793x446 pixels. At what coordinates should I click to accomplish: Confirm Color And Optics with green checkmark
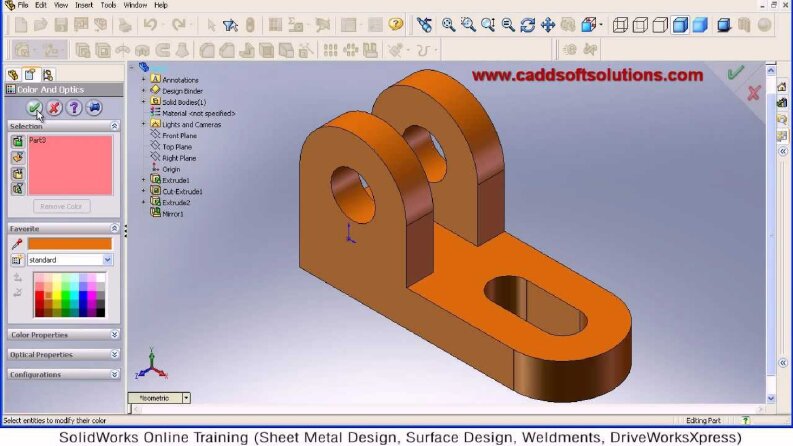pos(34,108)
